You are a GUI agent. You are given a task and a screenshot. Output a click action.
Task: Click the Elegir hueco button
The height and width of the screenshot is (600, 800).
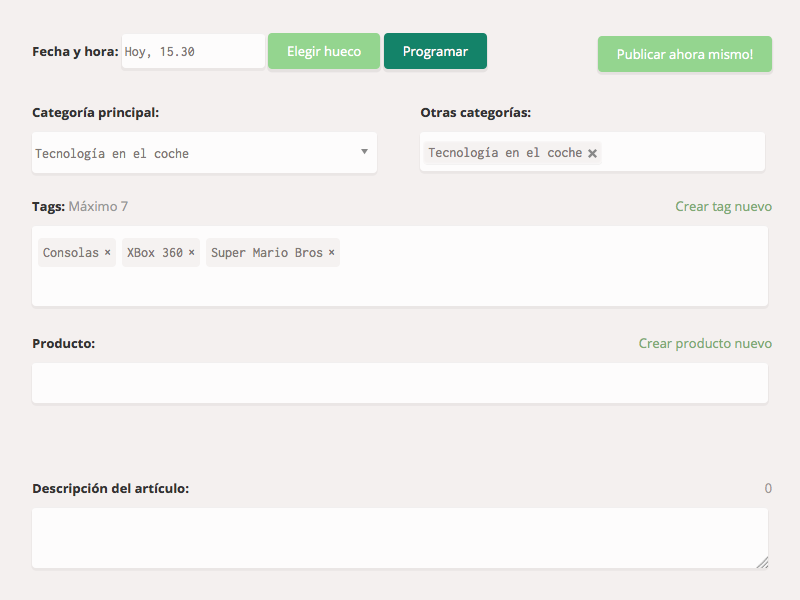point(324,51)
